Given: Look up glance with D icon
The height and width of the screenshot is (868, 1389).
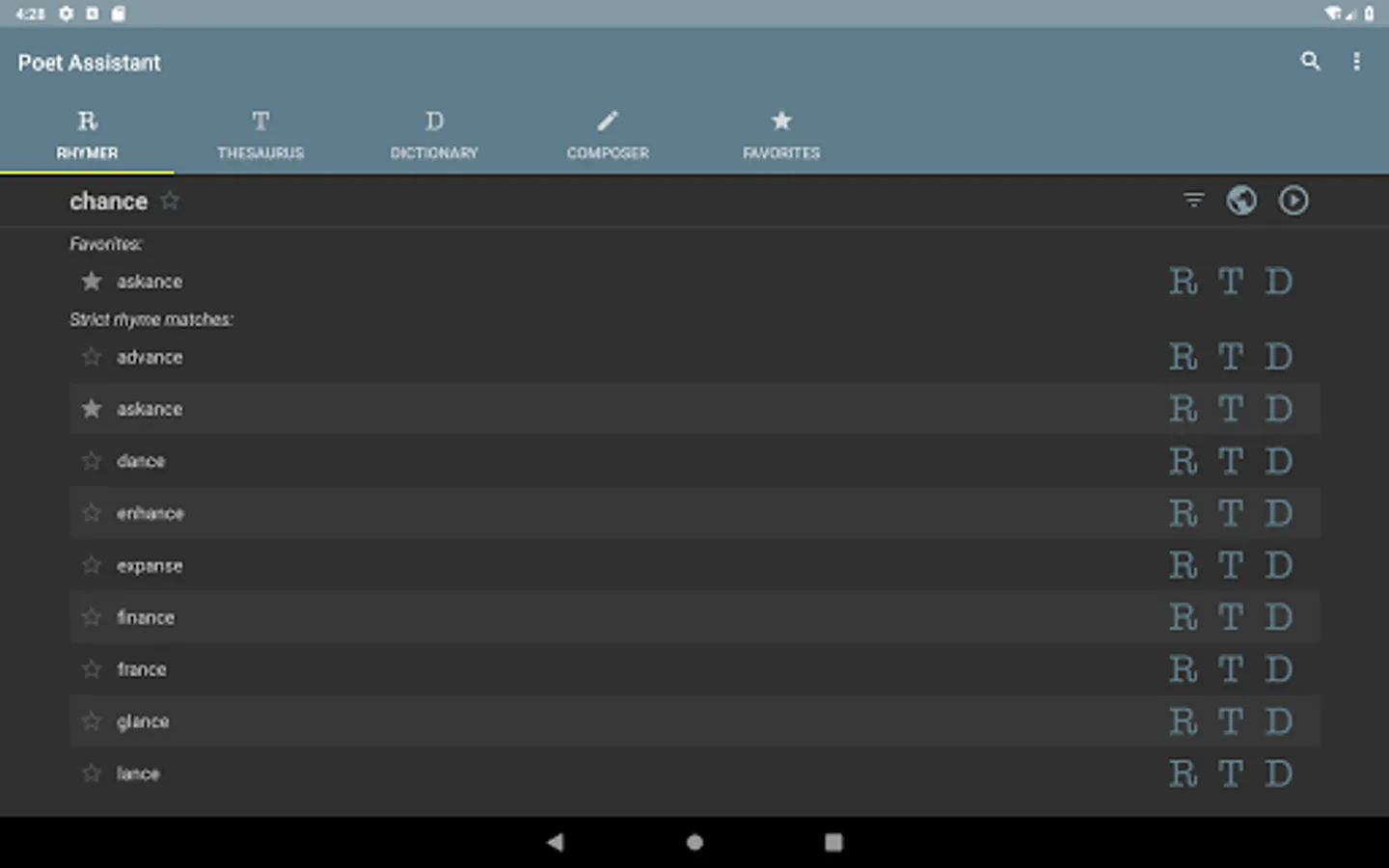Looking at the screenshot, I should click(x=1279, y=721).
